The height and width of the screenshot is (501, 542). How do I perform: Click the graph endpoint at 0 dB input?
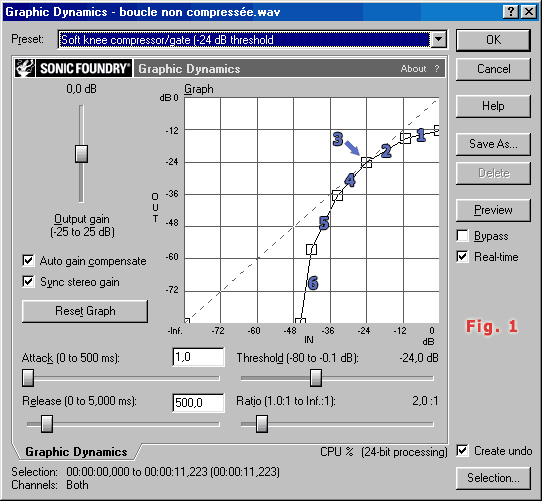pos(437,130)
